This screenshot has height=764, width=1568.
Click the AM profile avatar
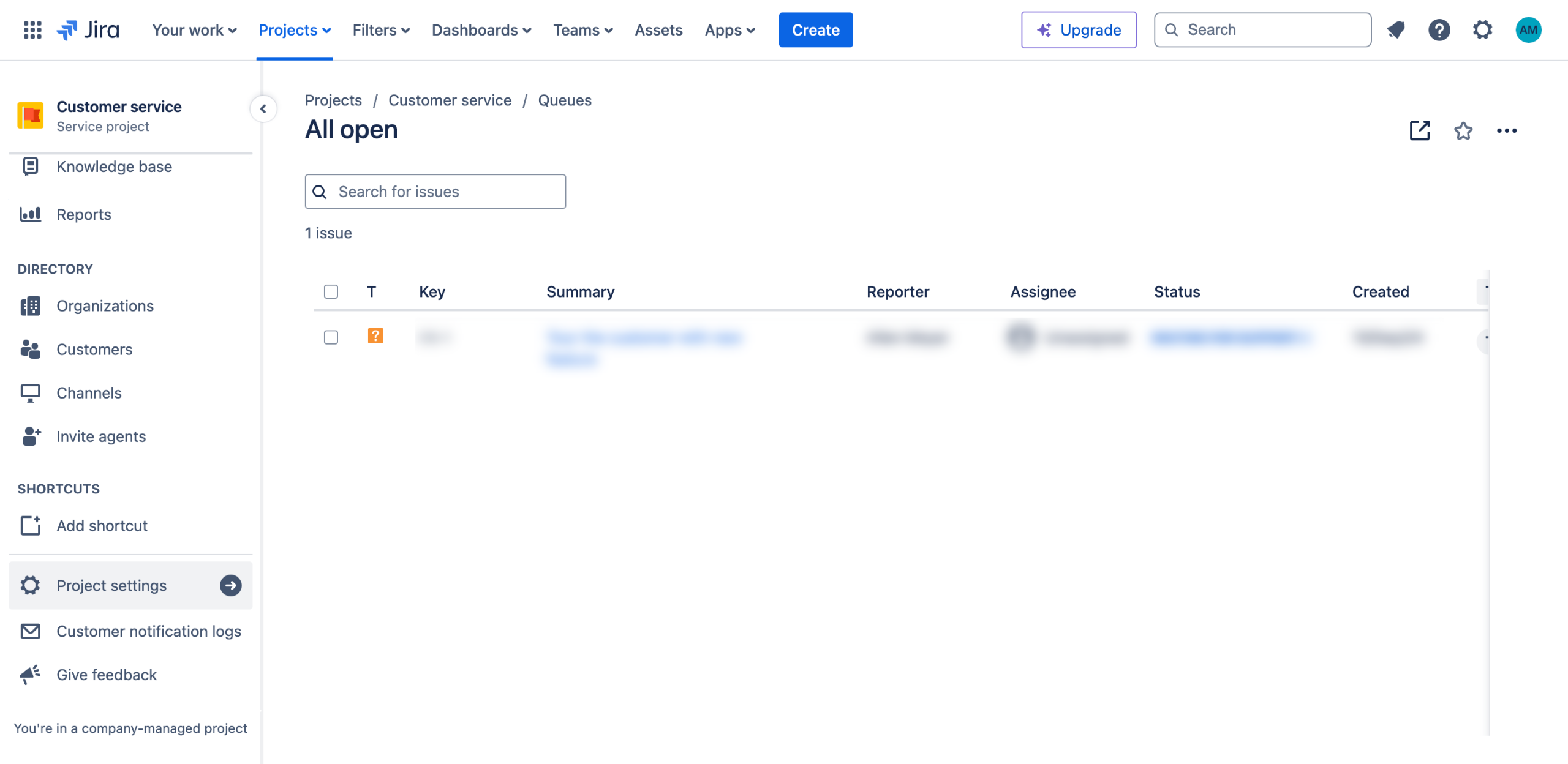click(x=1528, y=29)
